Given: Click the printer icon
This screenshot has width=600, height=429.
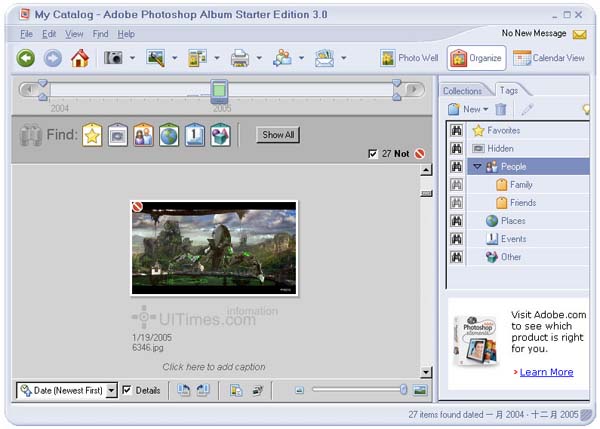Looking at the screenshot, I should (x=240, y=58).
